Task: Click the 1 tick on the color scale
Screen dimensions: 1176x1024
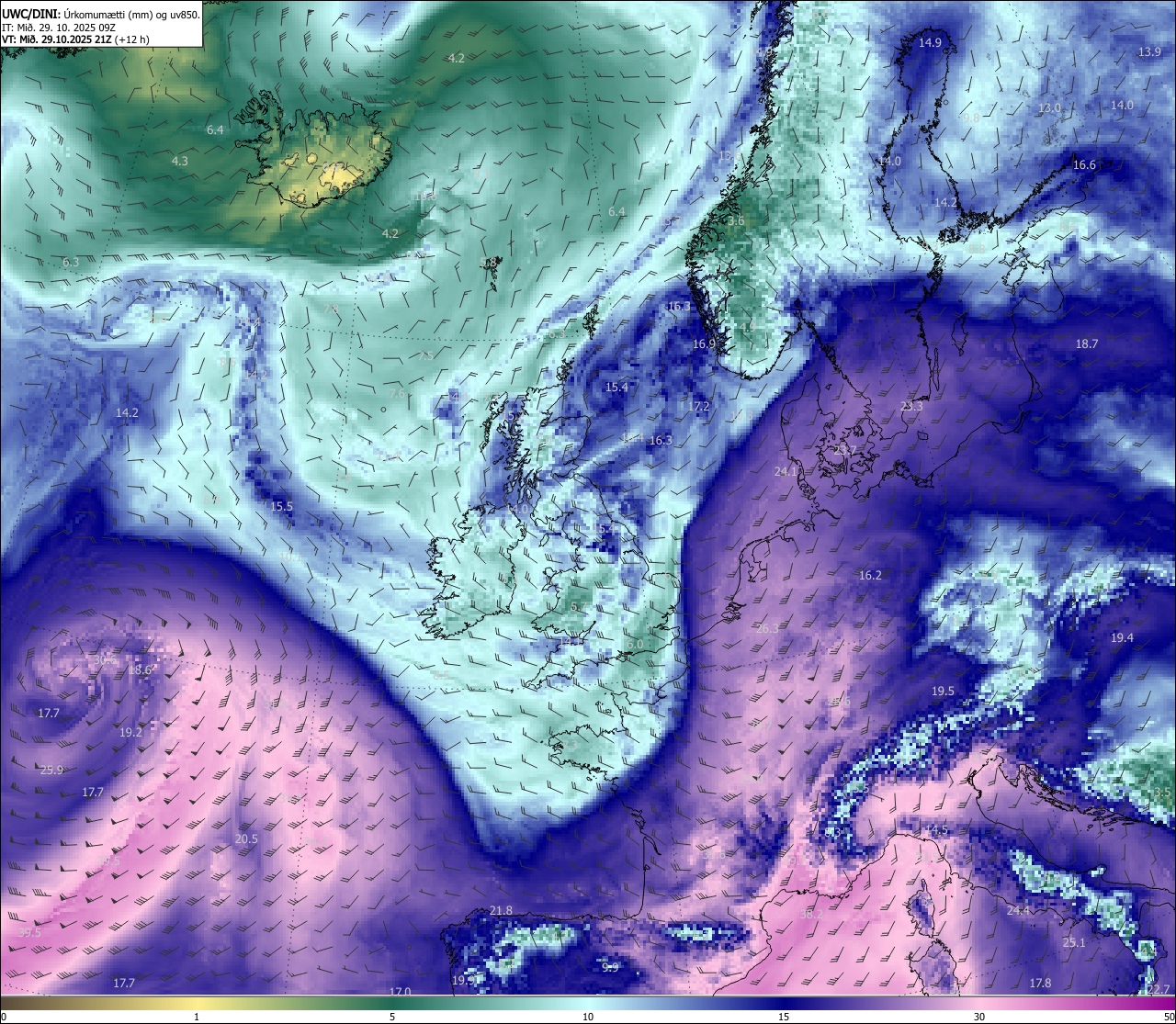Action: pos(197,1017)
